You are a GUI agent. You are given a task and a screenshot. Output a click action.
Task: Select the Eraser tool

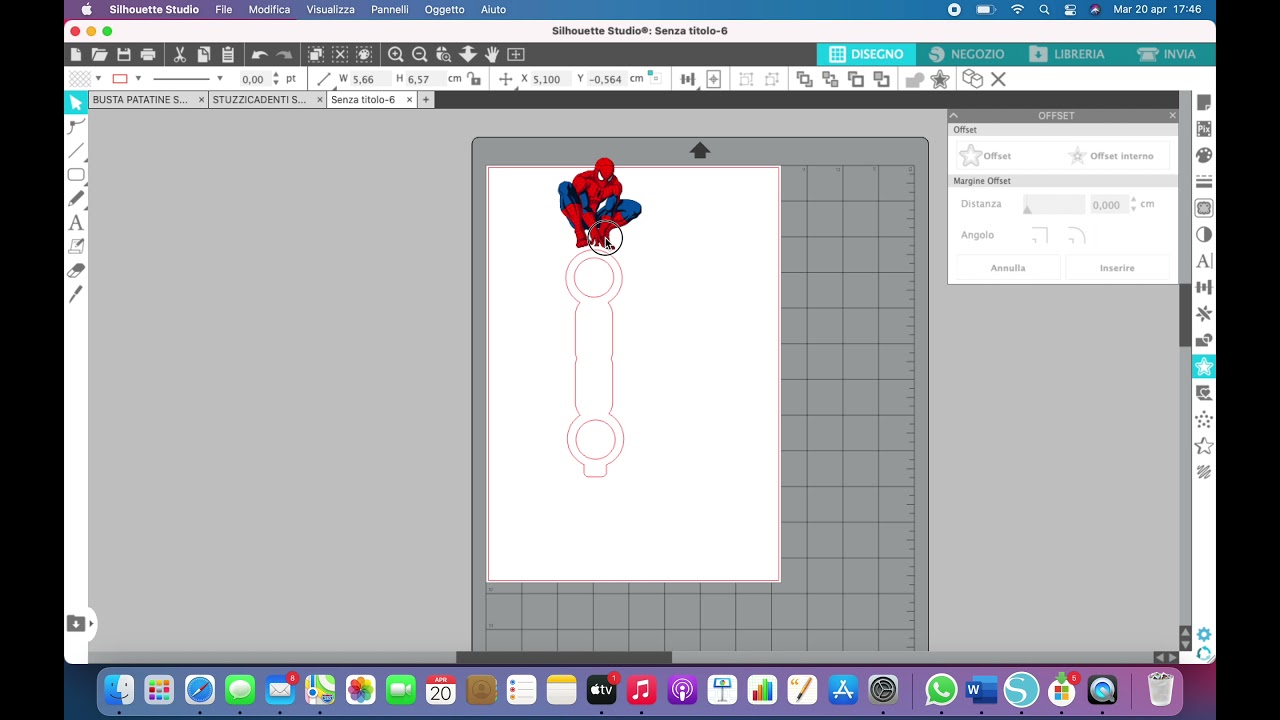coord(76,270)
